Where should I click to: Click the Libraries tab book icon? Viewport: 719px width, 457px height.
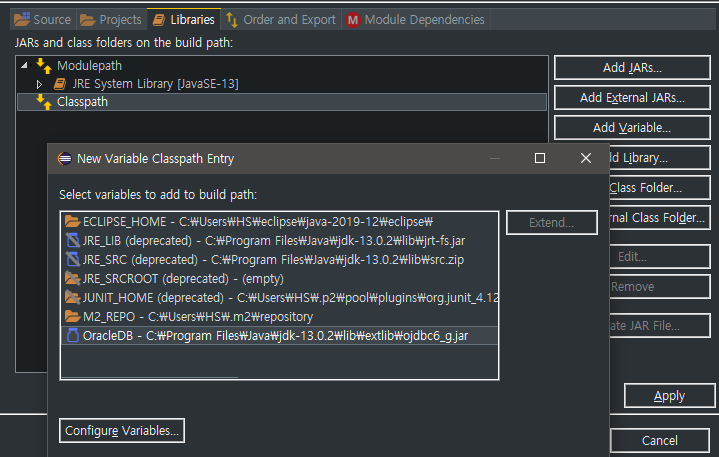click(x=159, y=20)
